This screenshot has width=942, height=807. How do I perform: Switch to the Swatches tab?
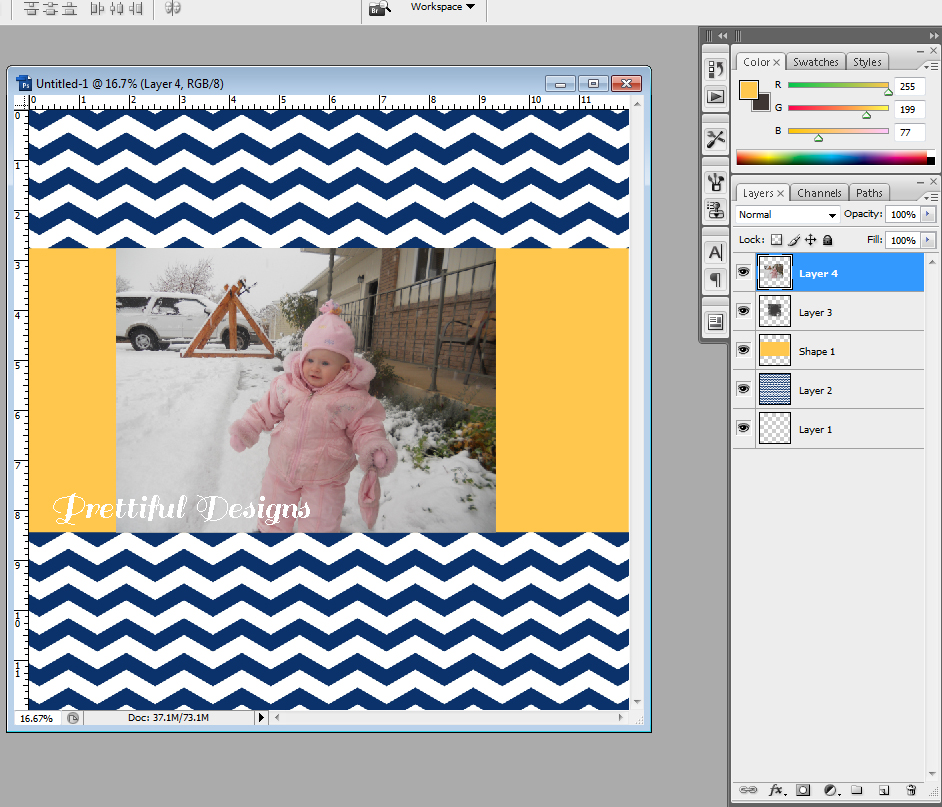pos(815,61)
